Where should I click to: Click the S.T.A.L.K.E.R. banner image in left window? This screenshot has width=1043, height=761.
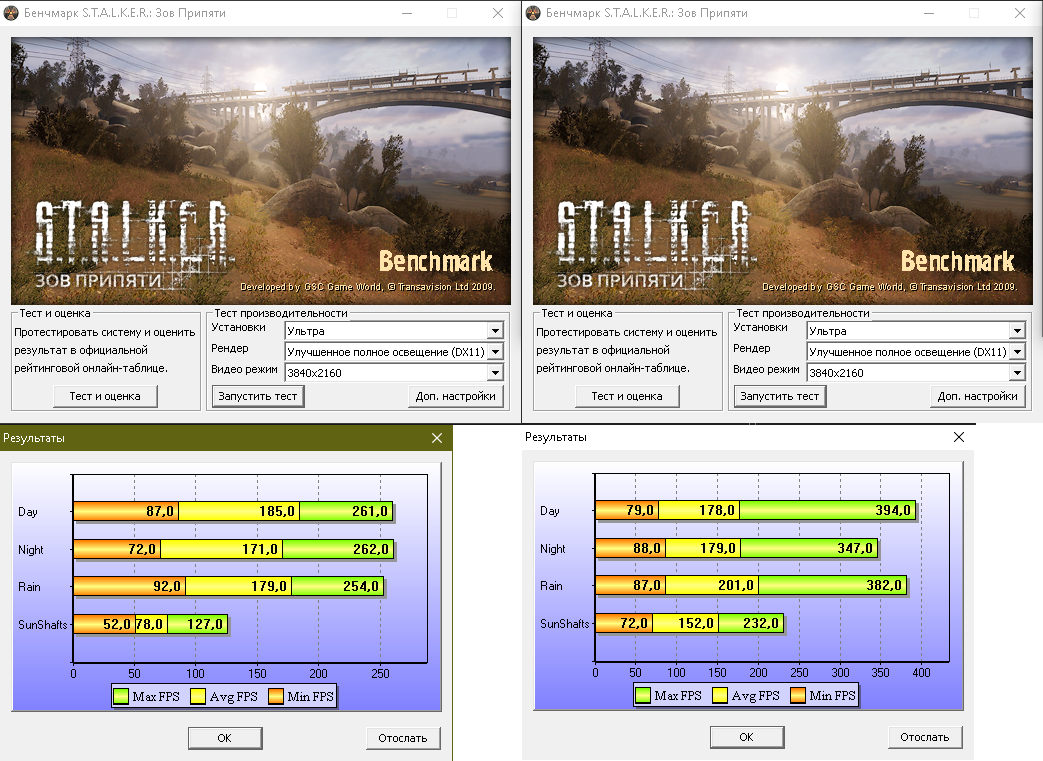(261, 171)
